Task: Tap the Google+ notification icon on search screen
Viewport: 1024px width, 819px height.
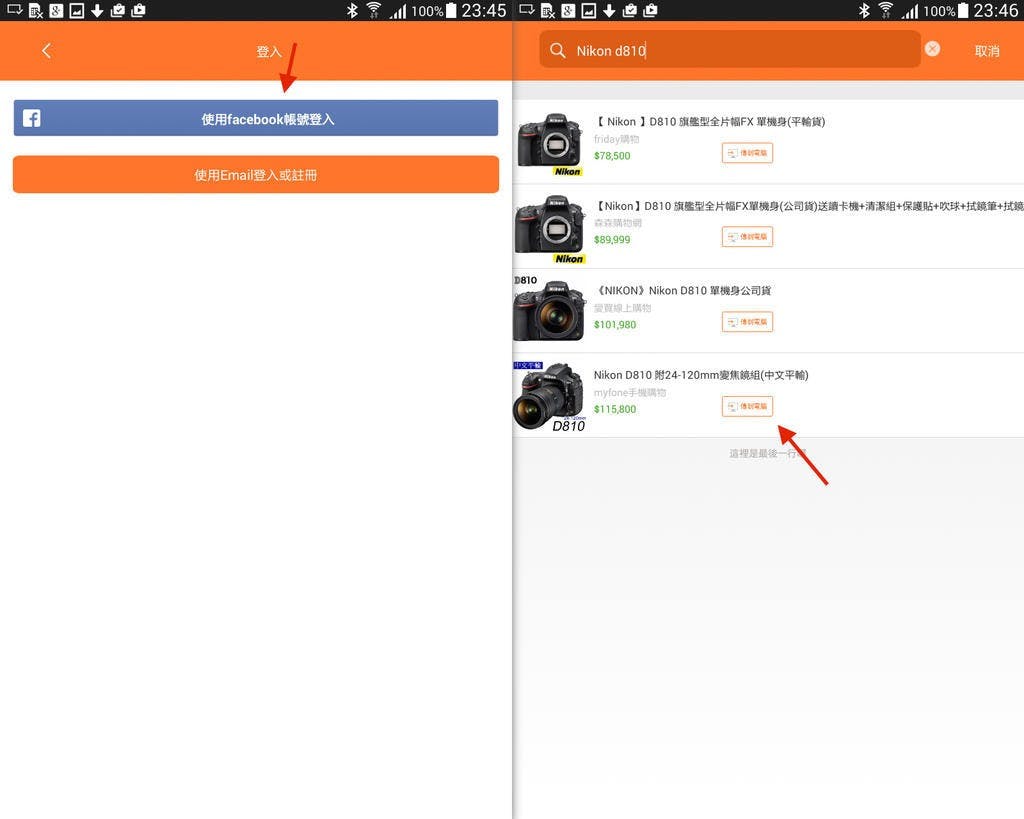Action: pos(568,10)
